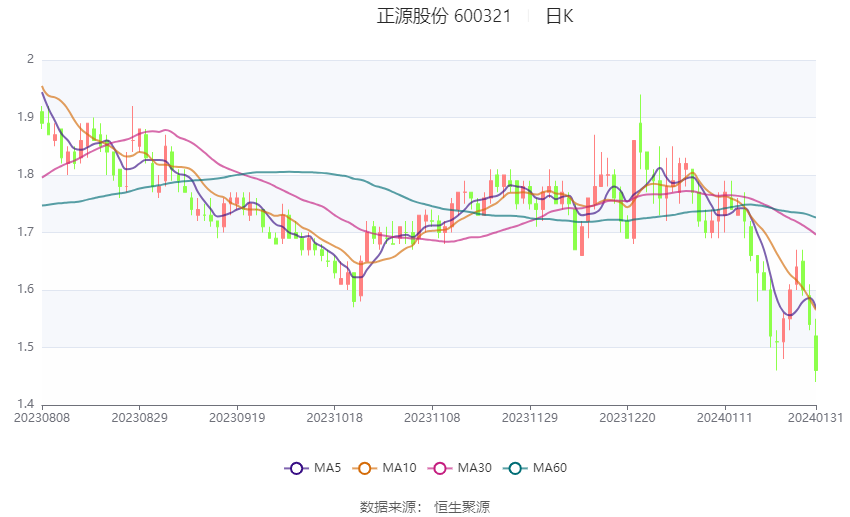Select the 20240111 date axis label

tap(725, 418)
